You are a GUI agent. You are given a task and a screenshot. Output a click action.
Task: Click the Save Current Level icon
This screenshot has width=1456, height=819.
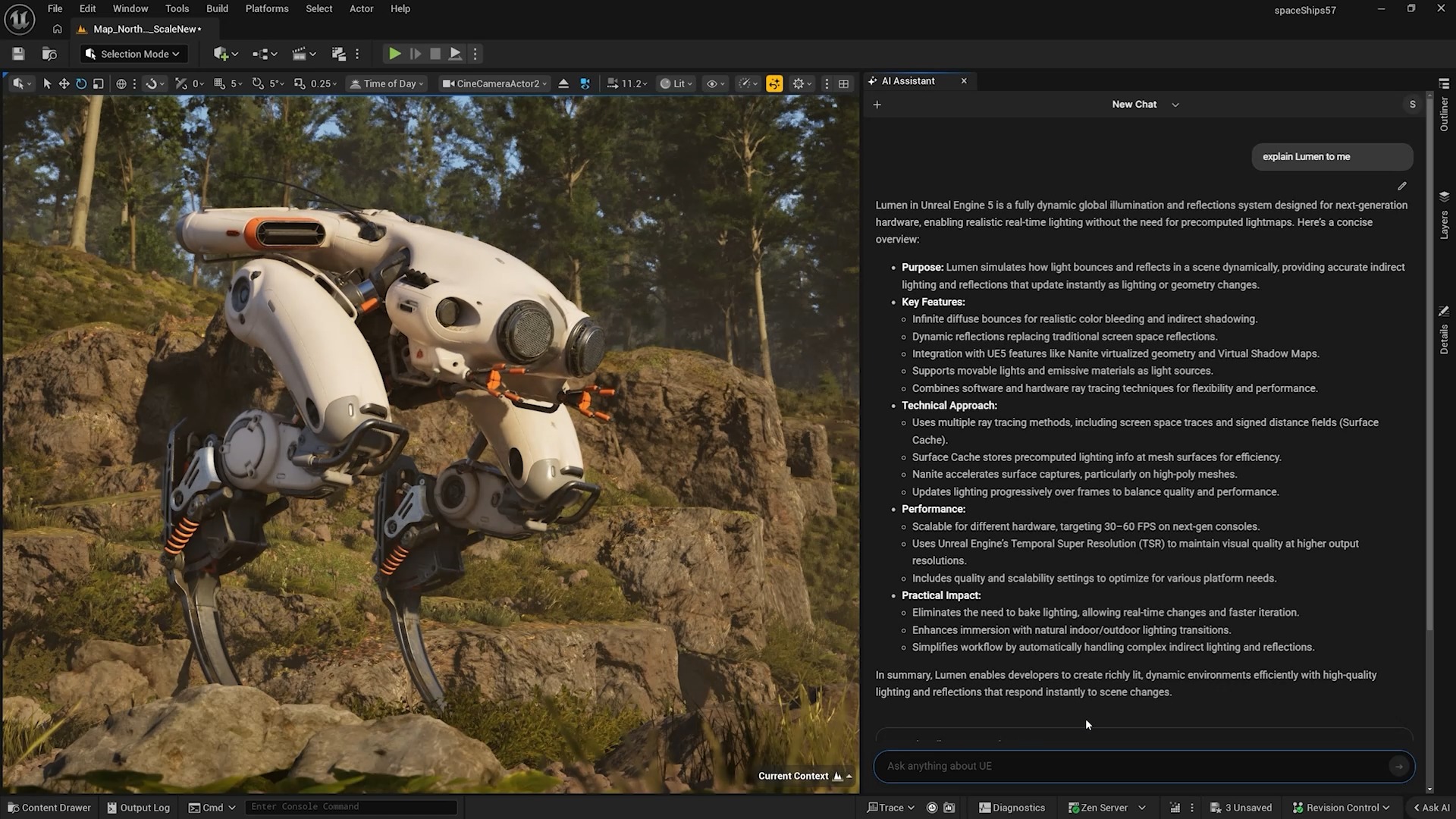(17, 53)
